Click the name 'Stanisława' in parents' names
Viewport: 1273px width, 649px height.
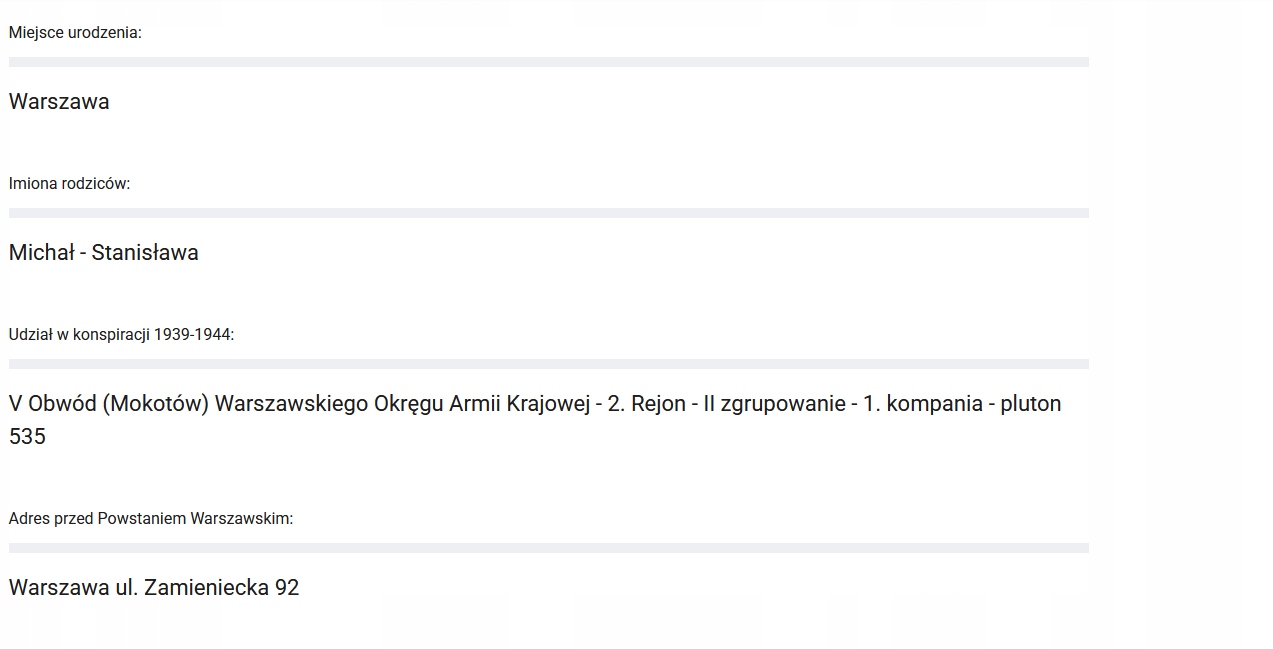pyautogui.click(x=145, y=253)
